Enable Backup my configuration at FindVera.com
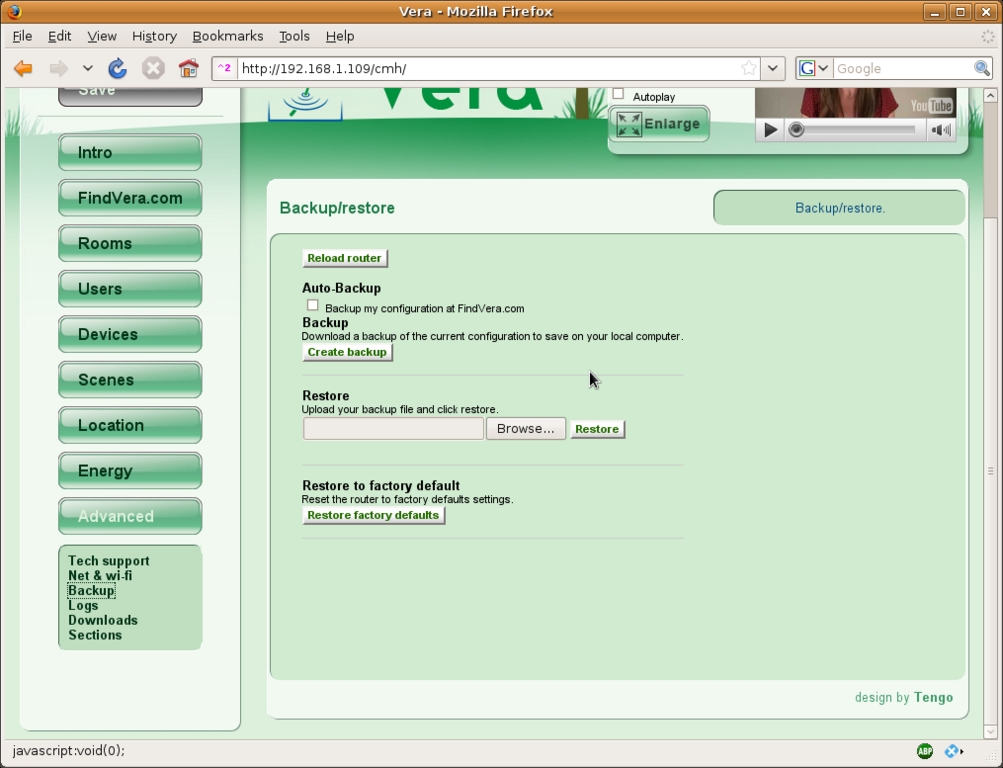The image size is (1003, 768). (x=313, y=305)
